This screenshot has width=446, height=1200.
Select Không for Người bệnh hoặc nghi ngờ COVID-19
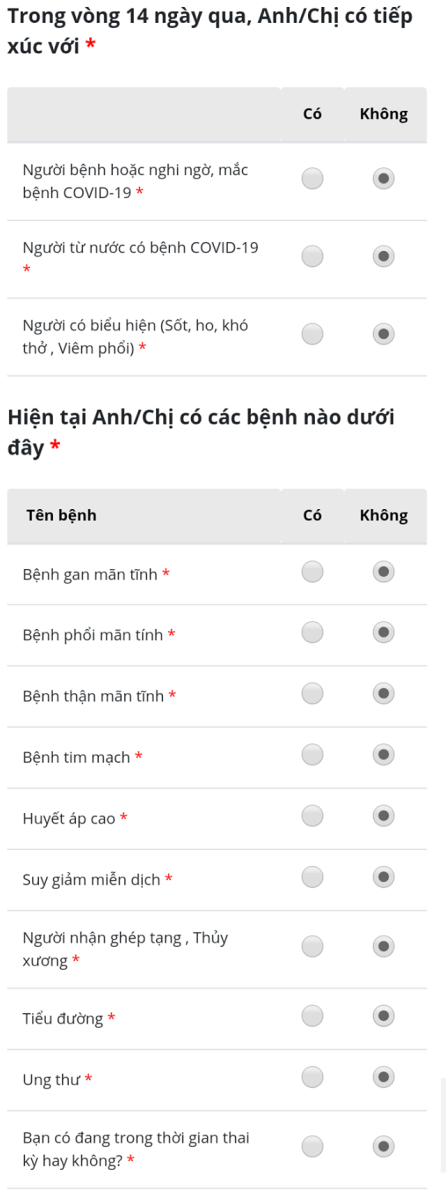point(383,179)
